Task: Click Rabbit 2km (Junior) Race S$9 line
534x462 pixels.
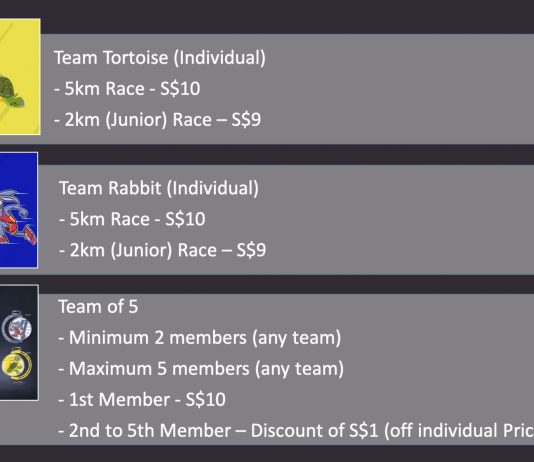Action: [x=162, y=250]
